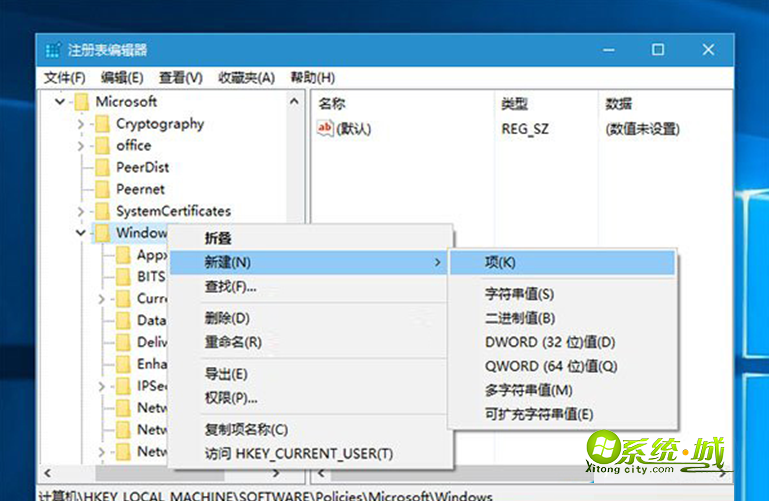The image size is (769, 501).
Task: Click the Enha... subkey folder icon
Action: coord(123,364)
